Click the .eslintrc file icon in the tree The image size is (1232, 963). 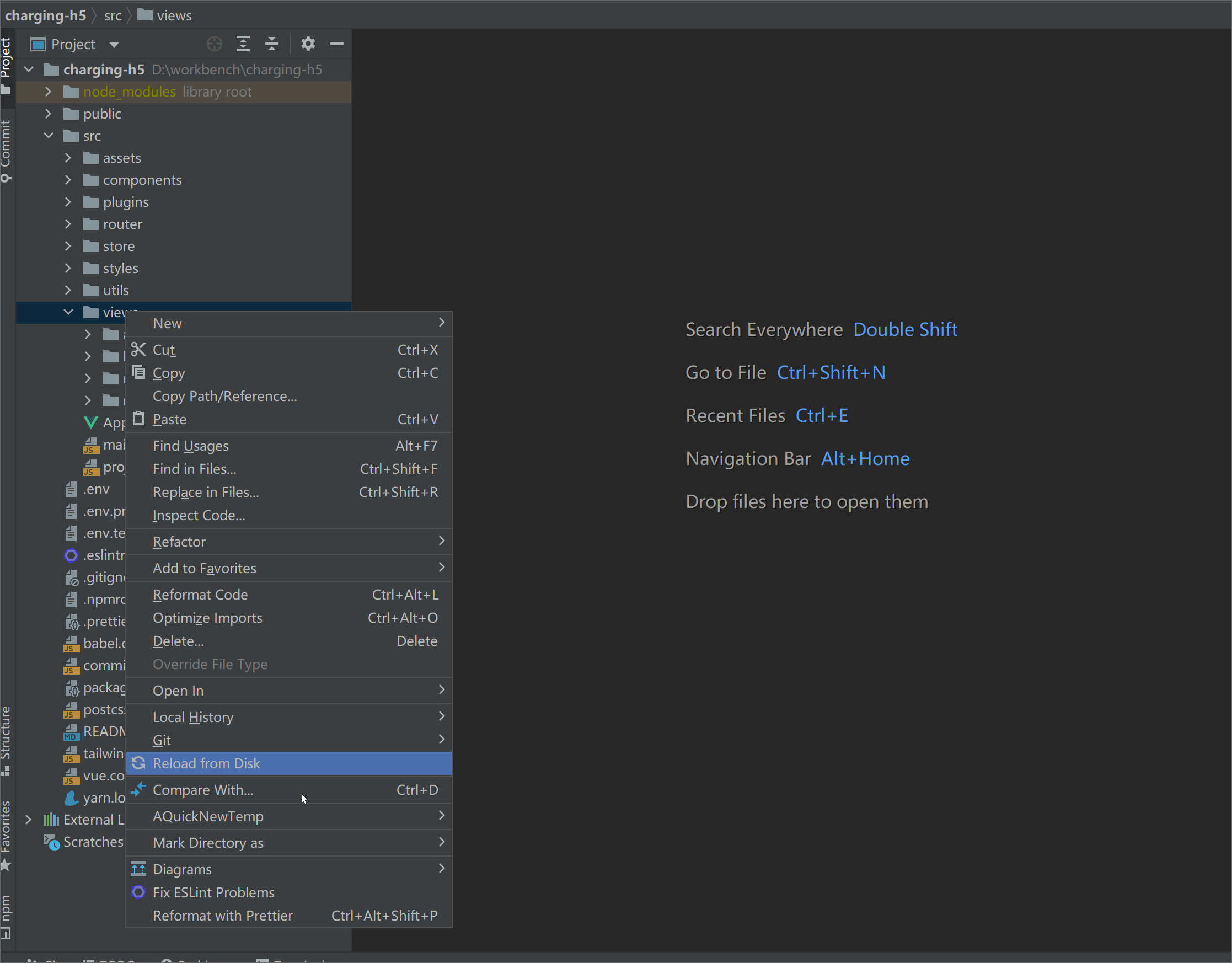click(x=71, y=555)
